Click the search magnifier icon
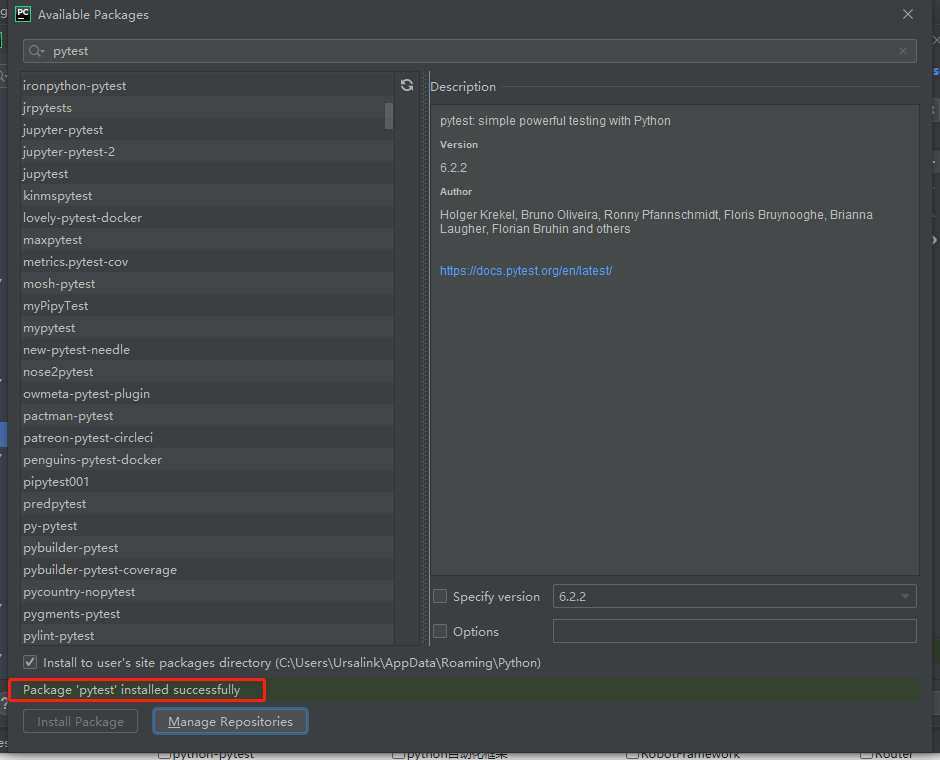 pos(36,51)
